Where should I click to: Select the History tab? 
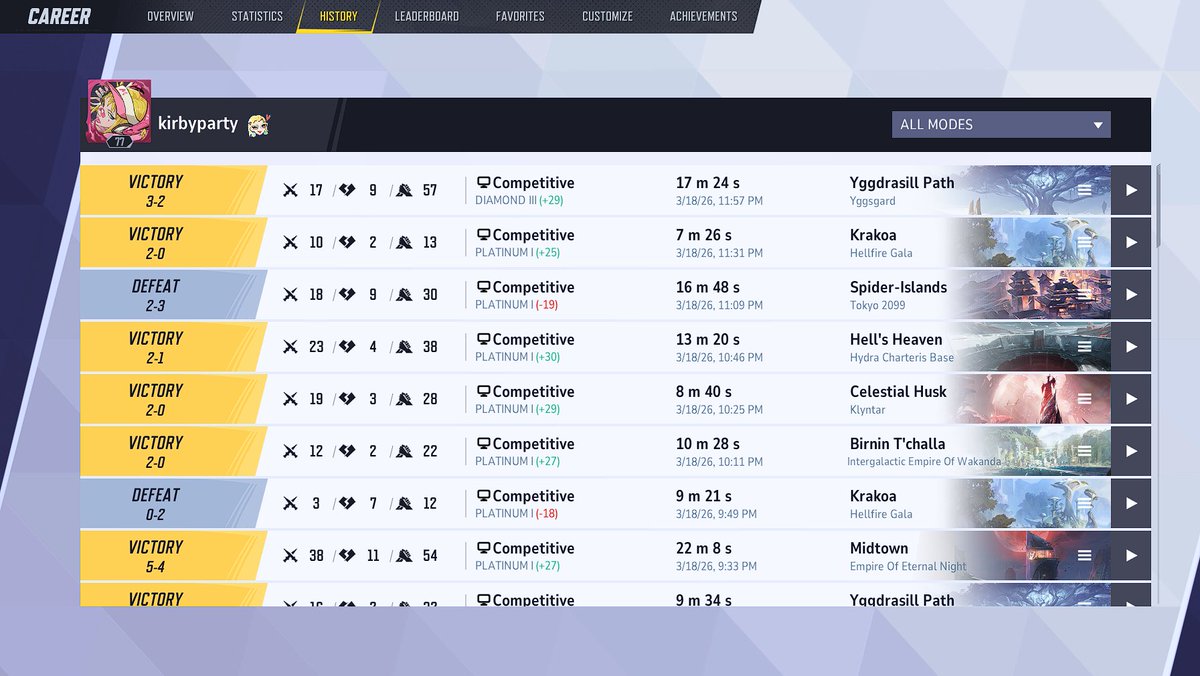(338, 16)
